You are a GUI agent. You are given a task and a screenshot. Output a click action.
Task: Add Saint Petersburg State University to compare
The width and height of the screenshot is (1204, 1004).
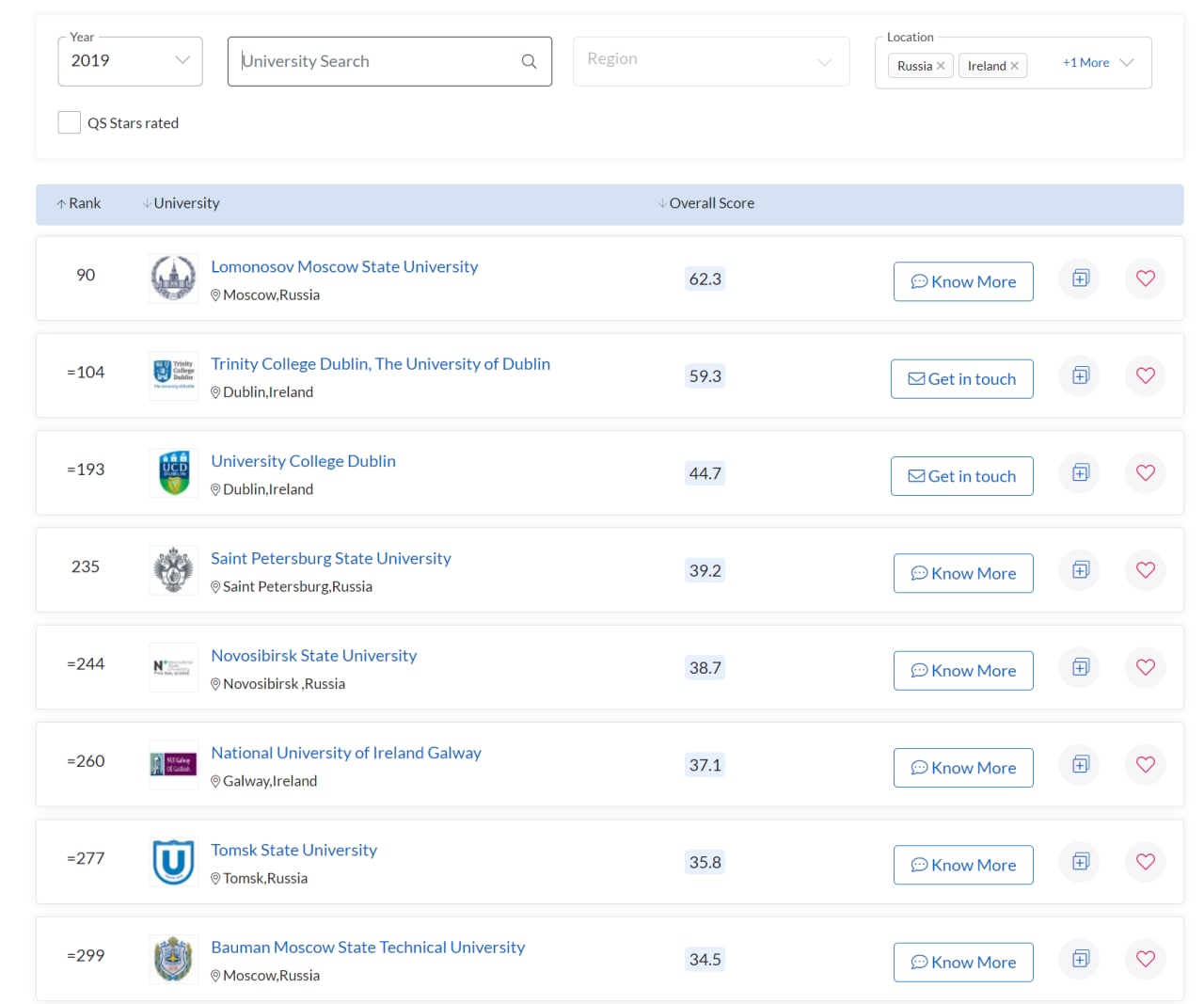[1080, 570]
